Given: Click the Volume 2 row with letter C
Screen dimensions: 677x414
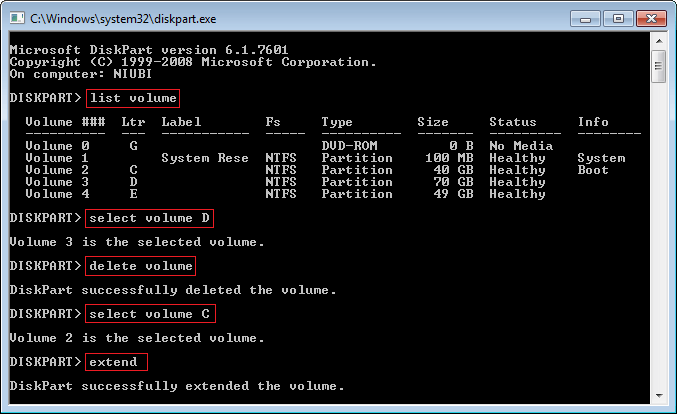Looking at the screenshot, I should (x=300, y=170).
